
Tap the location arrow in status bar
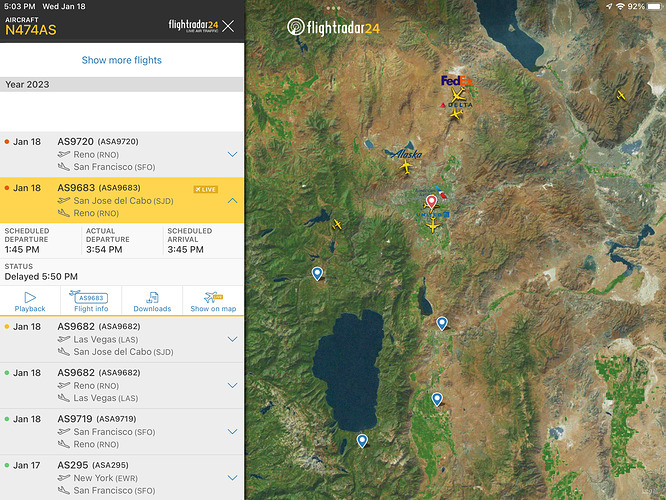click(x=609, y=6)
